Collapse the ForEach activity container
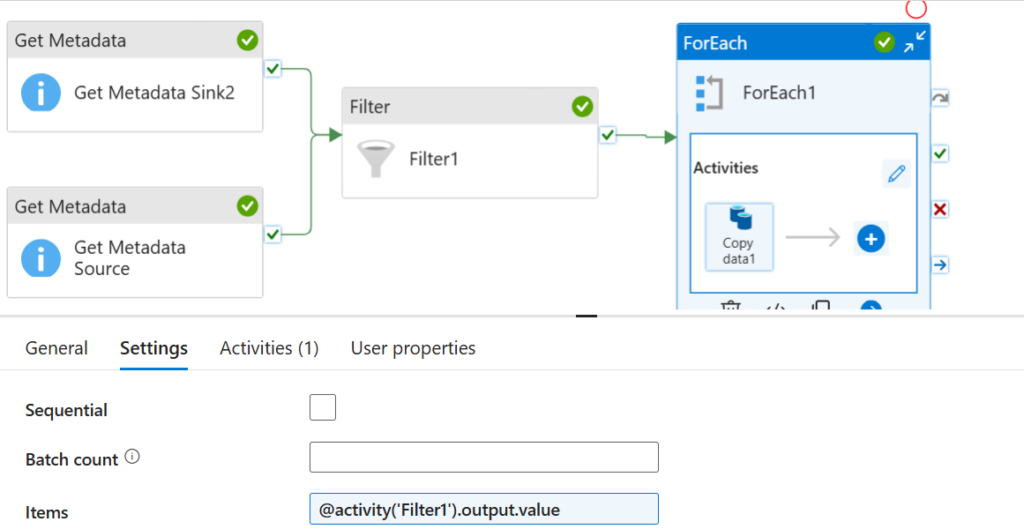 [915, 42]
